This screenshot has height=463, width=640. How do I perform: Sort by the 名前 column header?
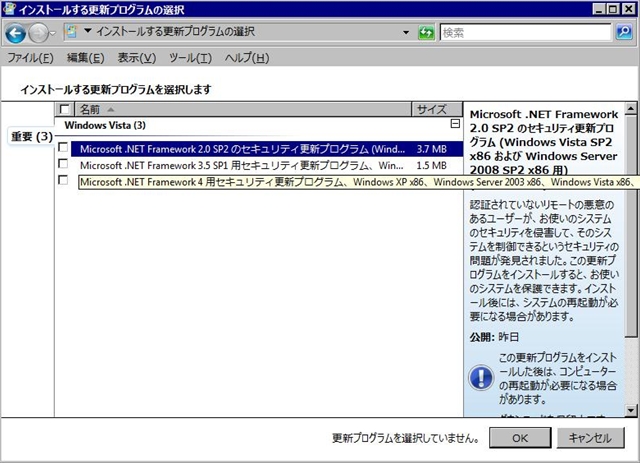click(243, 109)
